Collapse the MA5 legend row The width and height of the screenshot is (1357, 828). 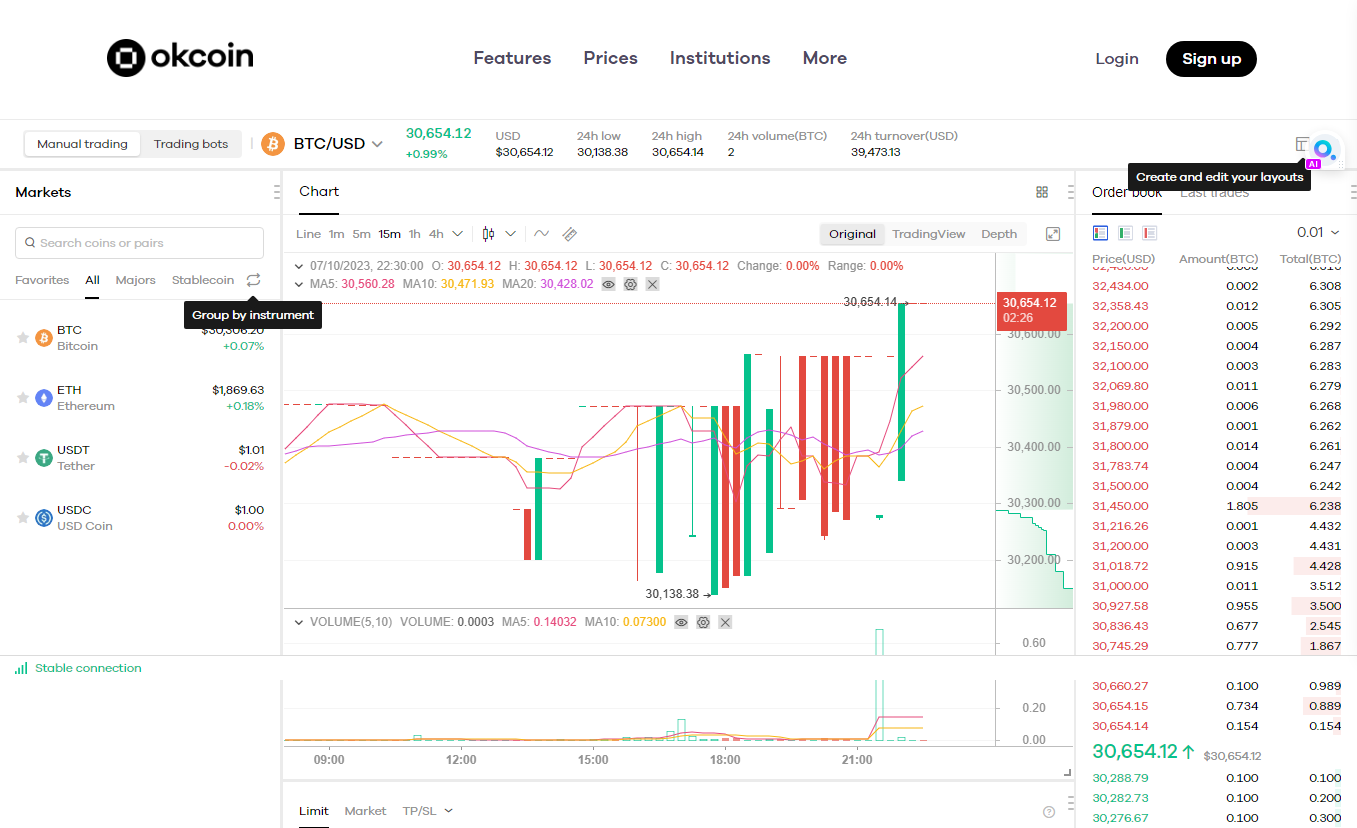[298, 284]
